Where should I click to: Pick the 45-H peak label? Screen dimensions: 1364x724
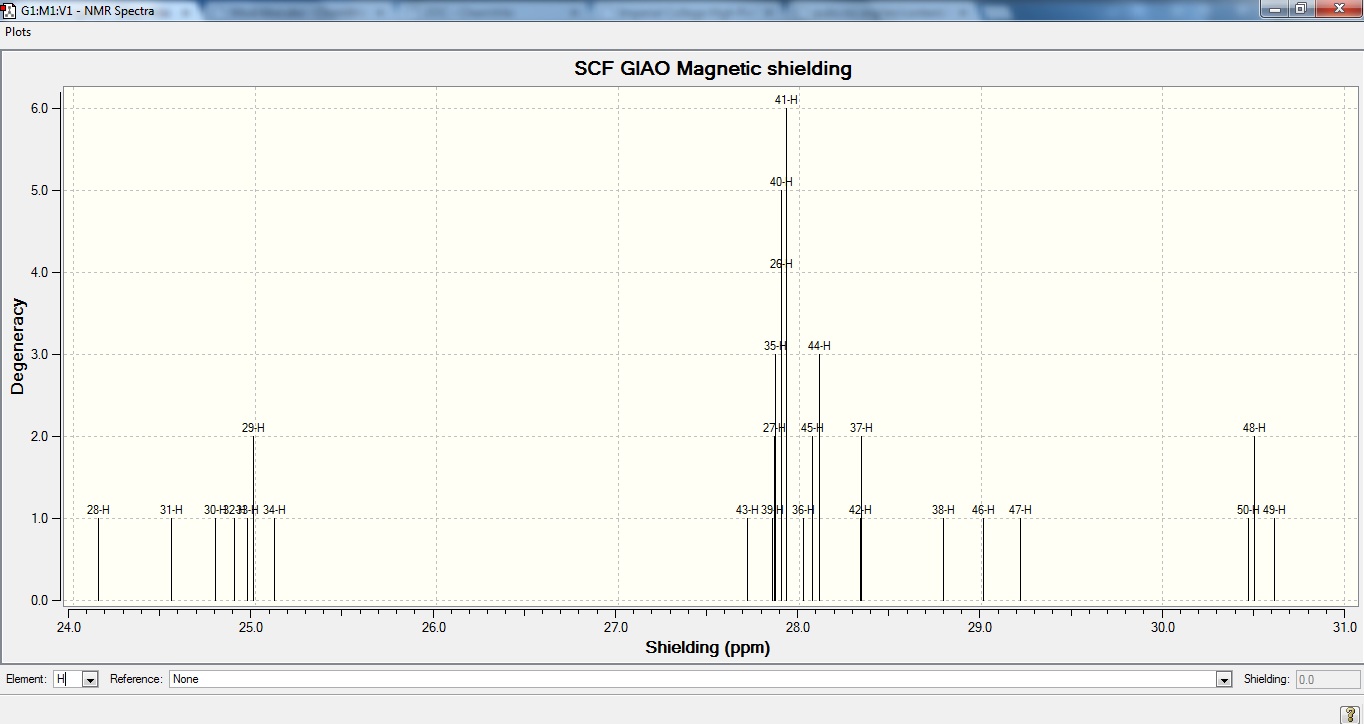click(x=812, y=428)
